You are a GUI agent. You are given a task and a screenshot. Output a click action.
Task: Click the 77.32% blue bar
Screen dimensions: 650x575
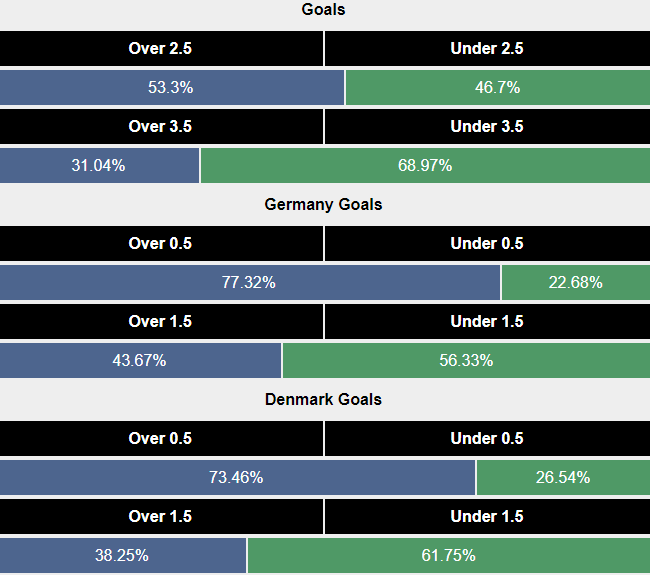point(249,282)
